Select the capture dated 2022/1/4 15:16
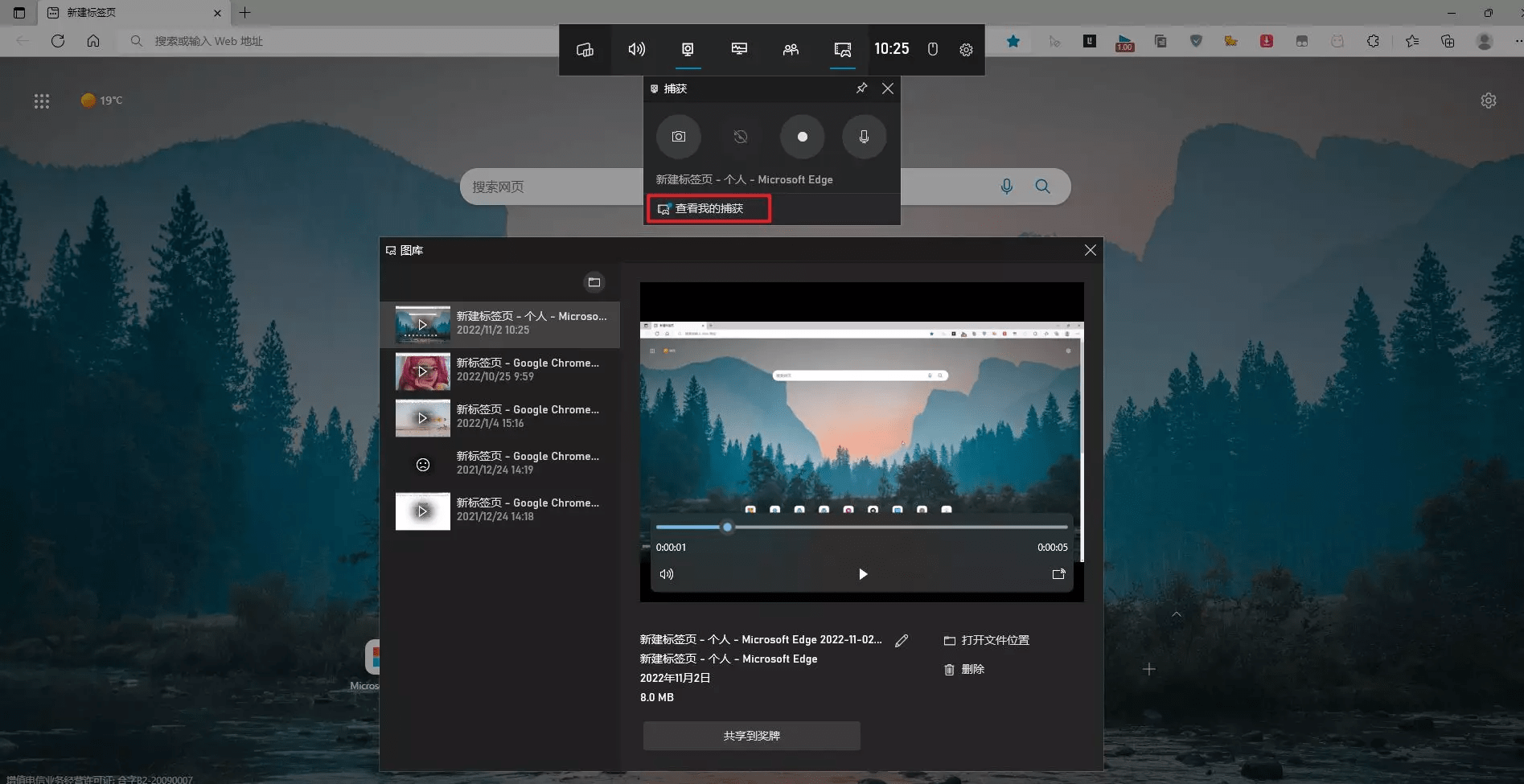 click(x=499, y=417)
